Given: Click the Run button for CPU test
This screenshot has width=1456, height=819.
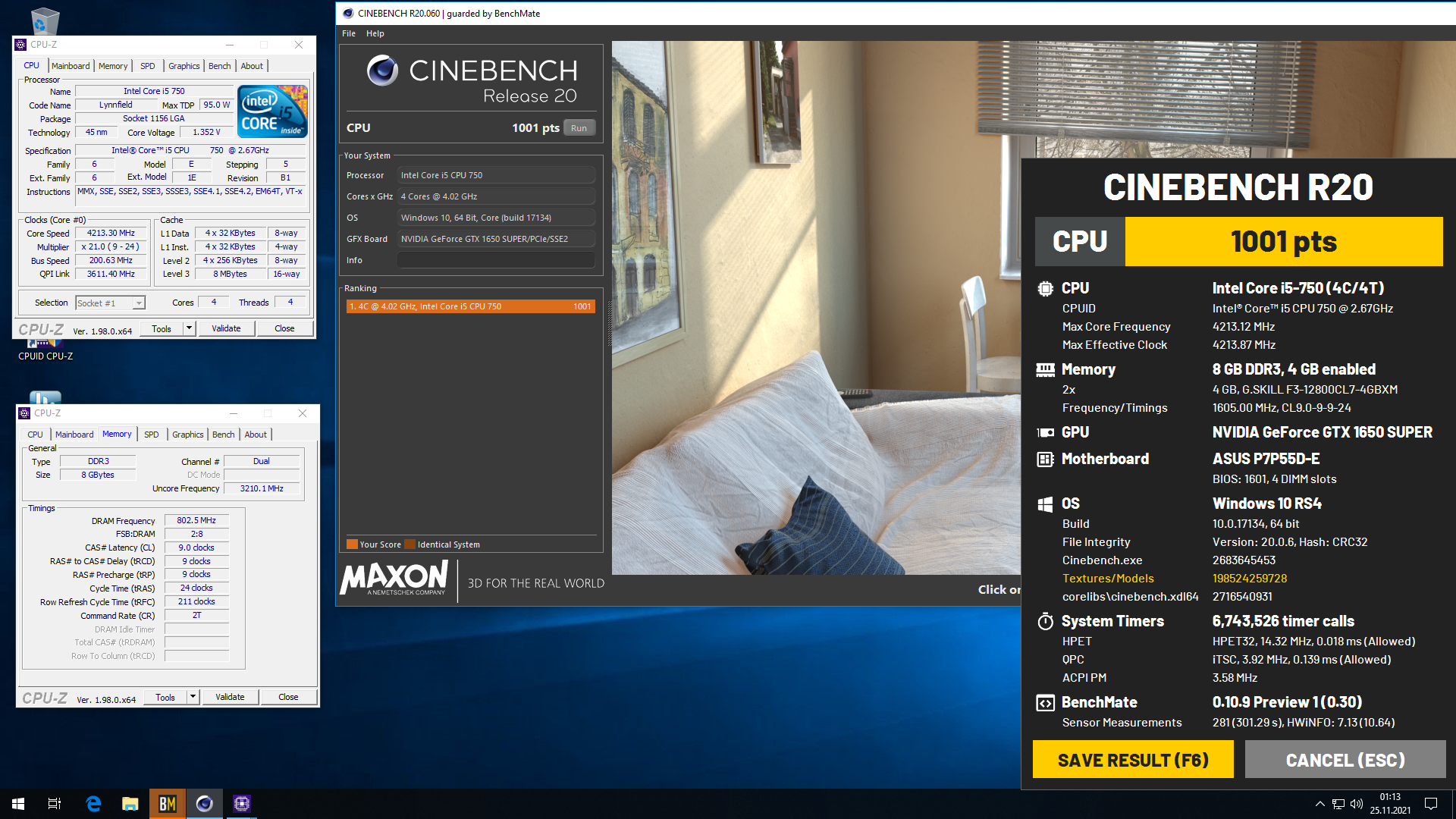Looking at the screenshot, I should 579,128.
